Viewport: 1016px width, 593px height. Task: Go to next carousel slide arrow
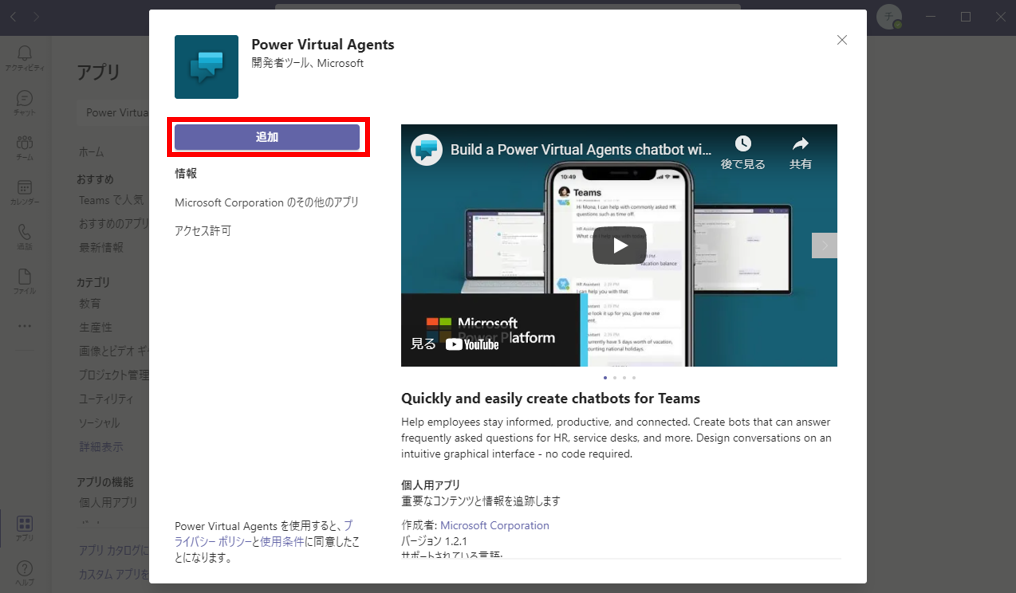tap(824, 246)
